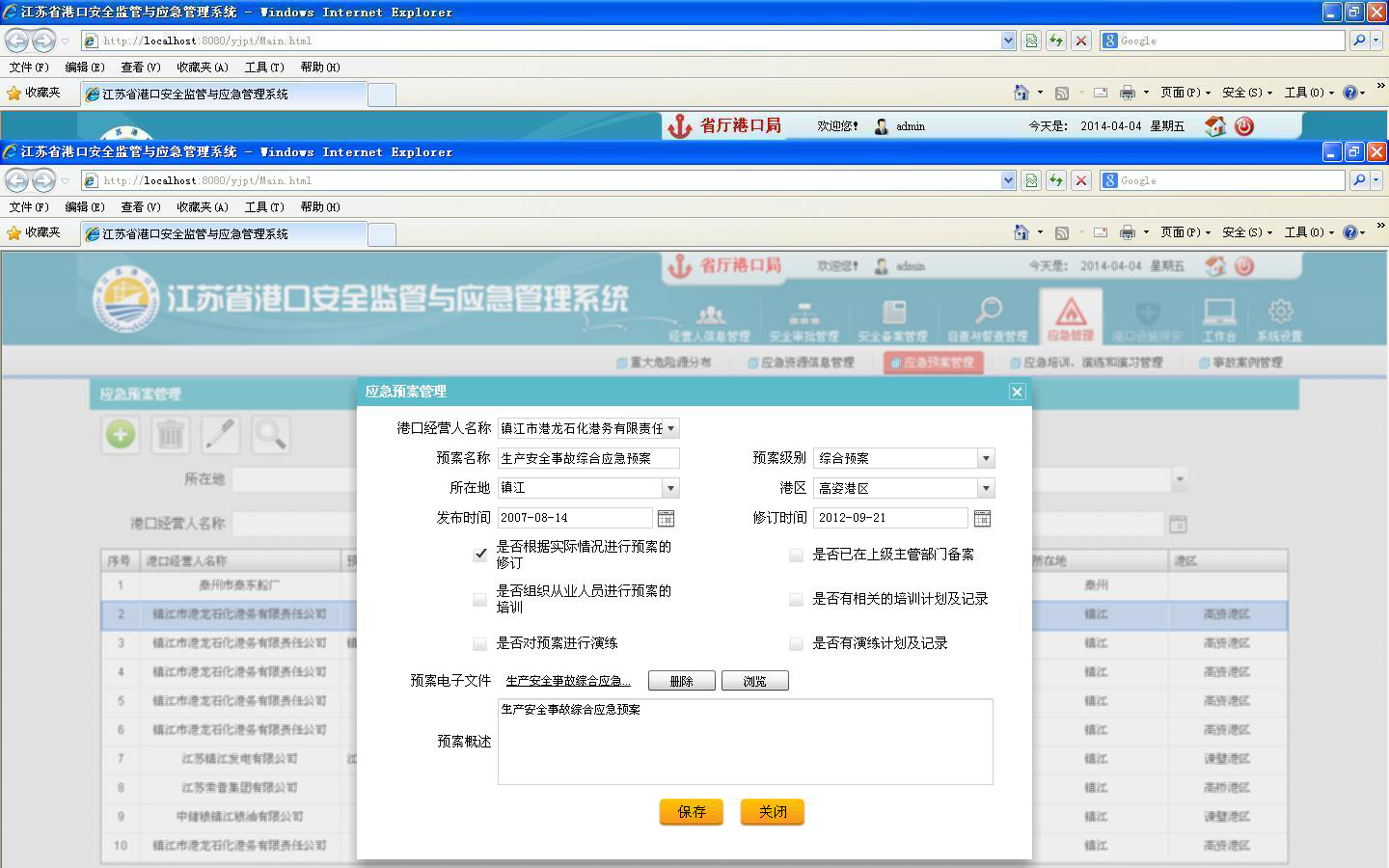Uncheck 是否根据实际情况进行预案的修订

(x=480, y=555)
